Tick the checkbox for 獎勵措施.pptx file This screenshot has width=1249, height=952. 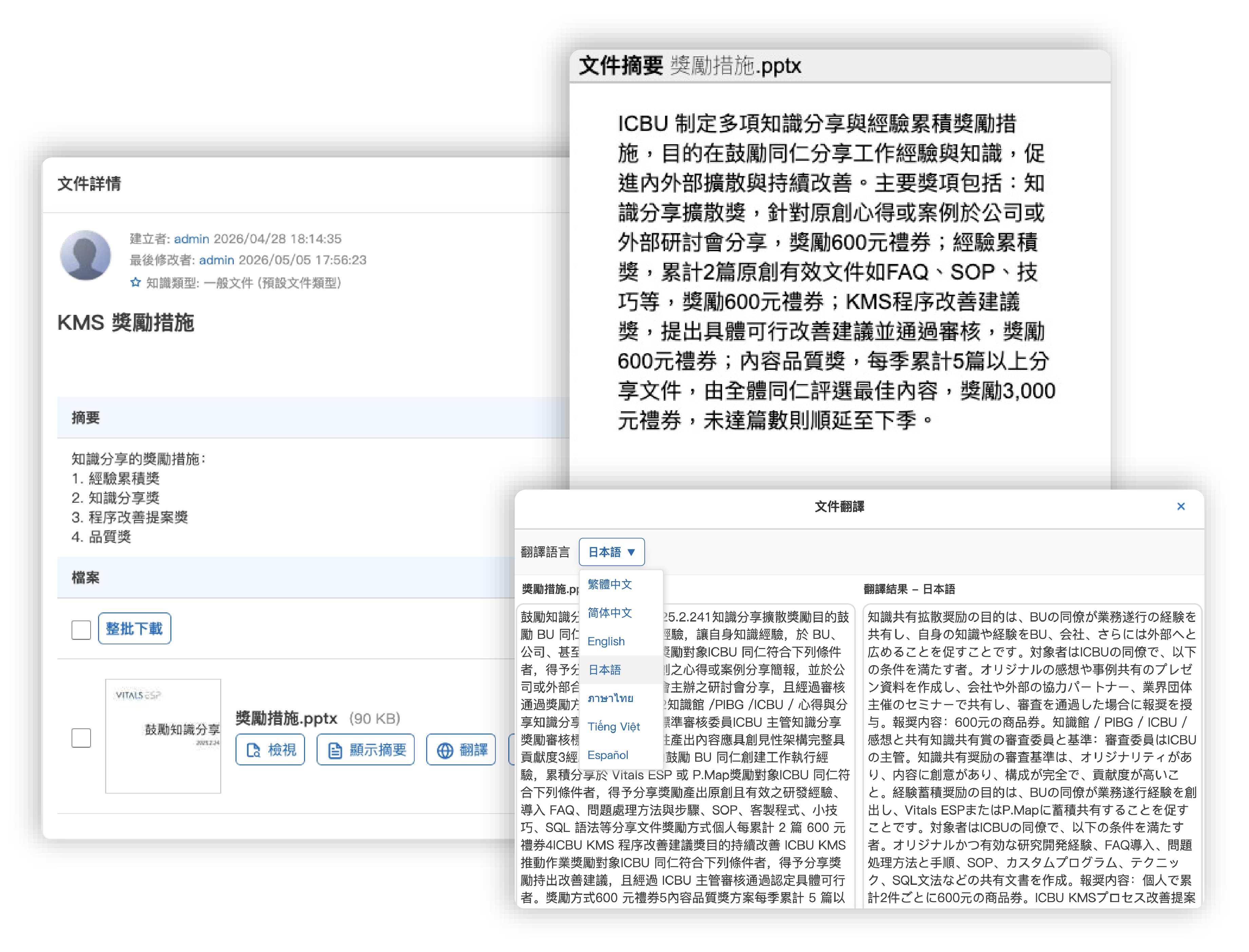pyautogui.click(x=81, y=738)
